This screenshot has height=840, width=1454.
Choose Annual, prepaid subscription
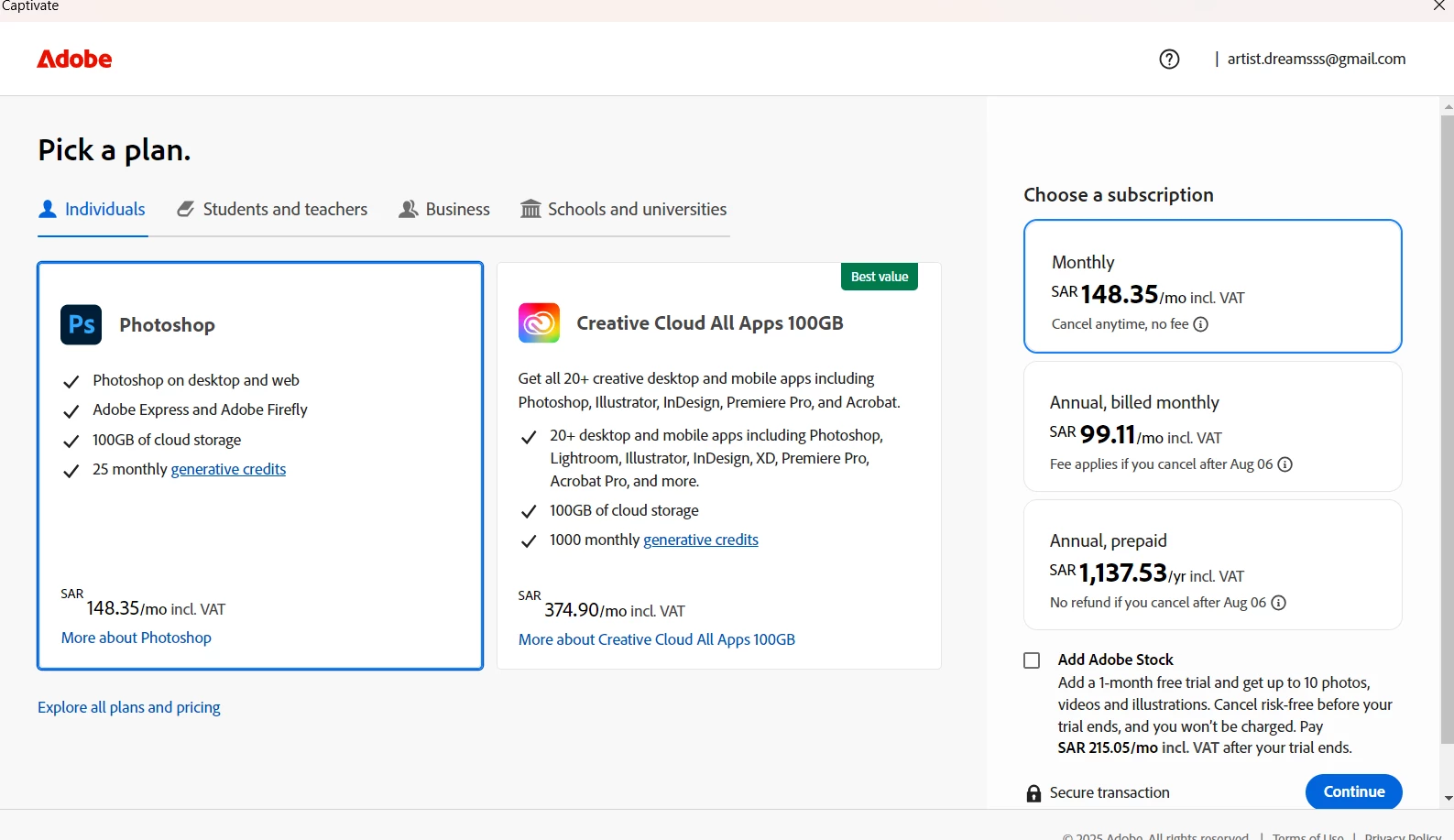(1212, 564)
